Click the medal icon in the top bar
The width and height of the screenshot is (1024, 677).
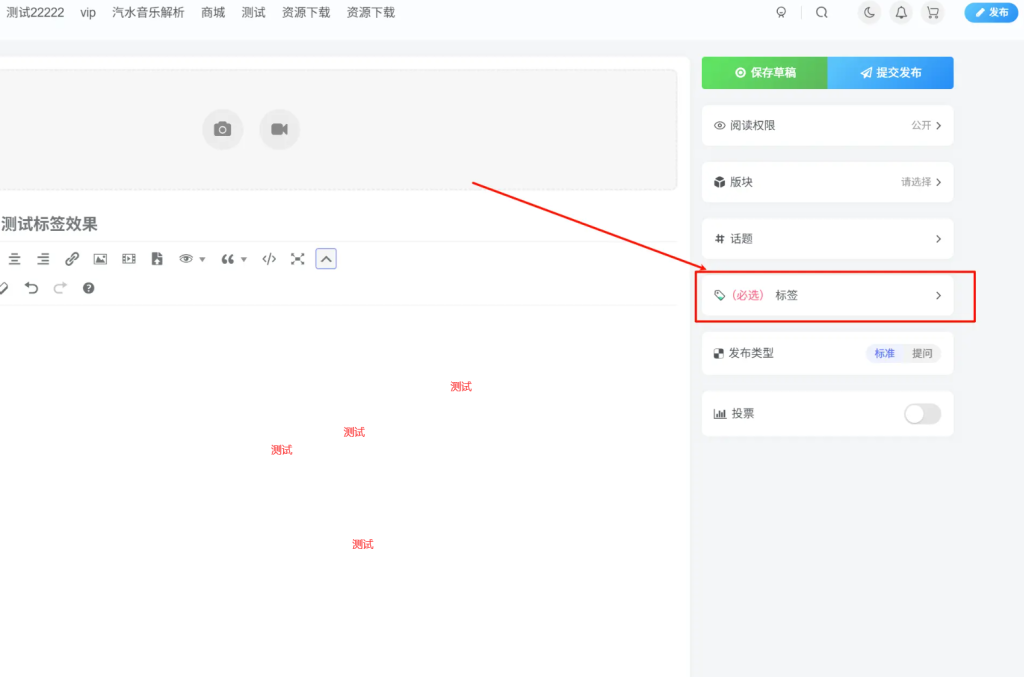pyautogui.click(x=781, y=12)
